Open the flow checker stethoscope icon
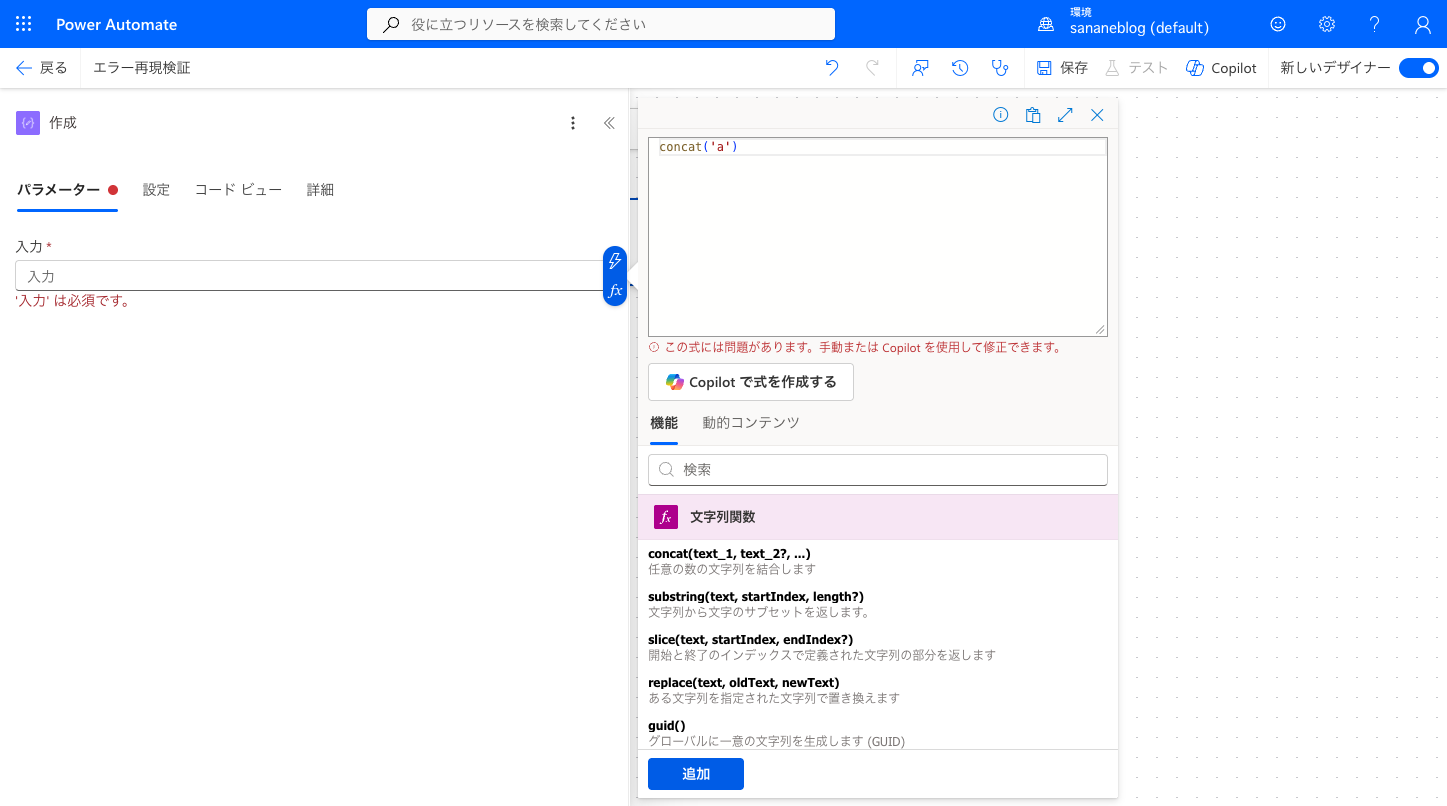Image resolution: width=1447 pixels, height=806 pixels. (x=999, y=68)
